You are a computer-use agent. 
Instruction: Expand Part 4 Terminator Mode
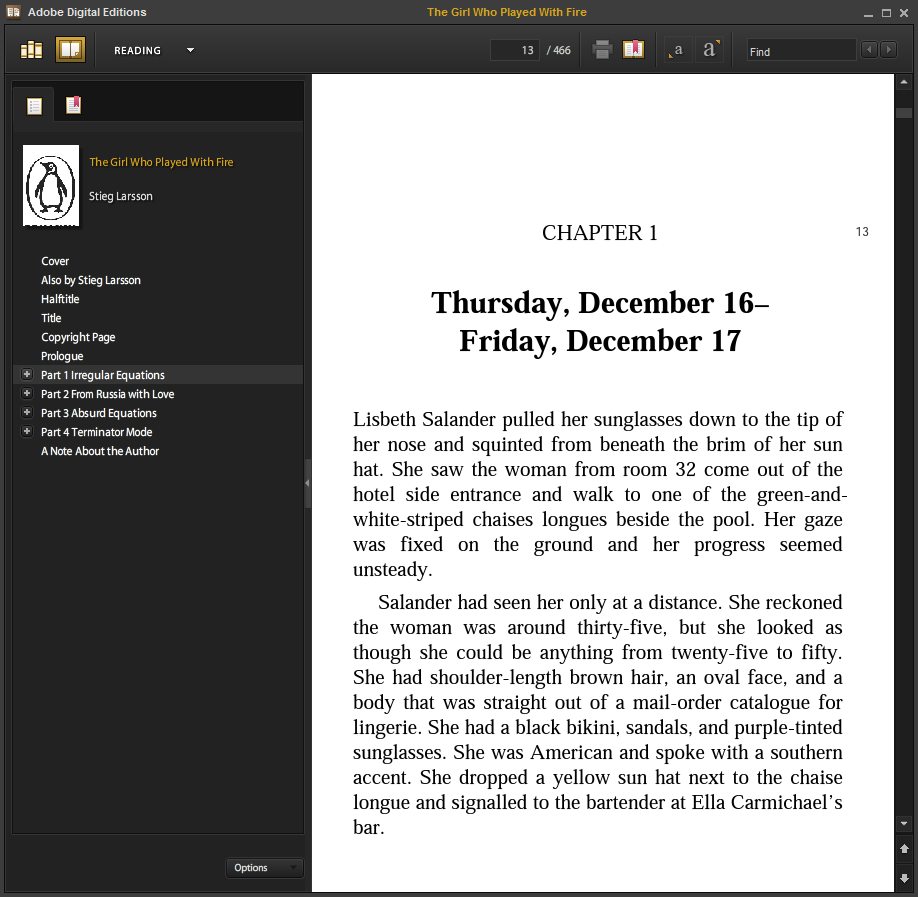point(27,432)
